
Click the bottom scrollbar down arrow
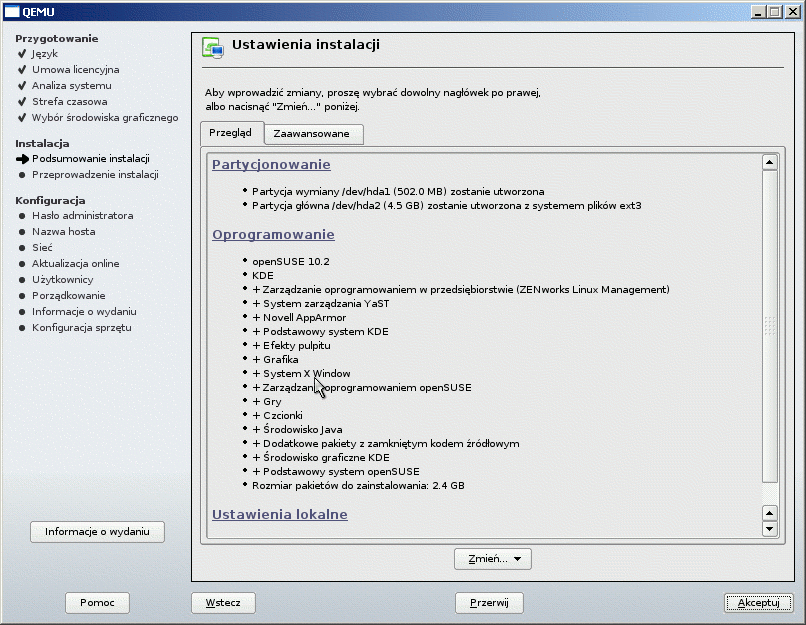[769, 528]
